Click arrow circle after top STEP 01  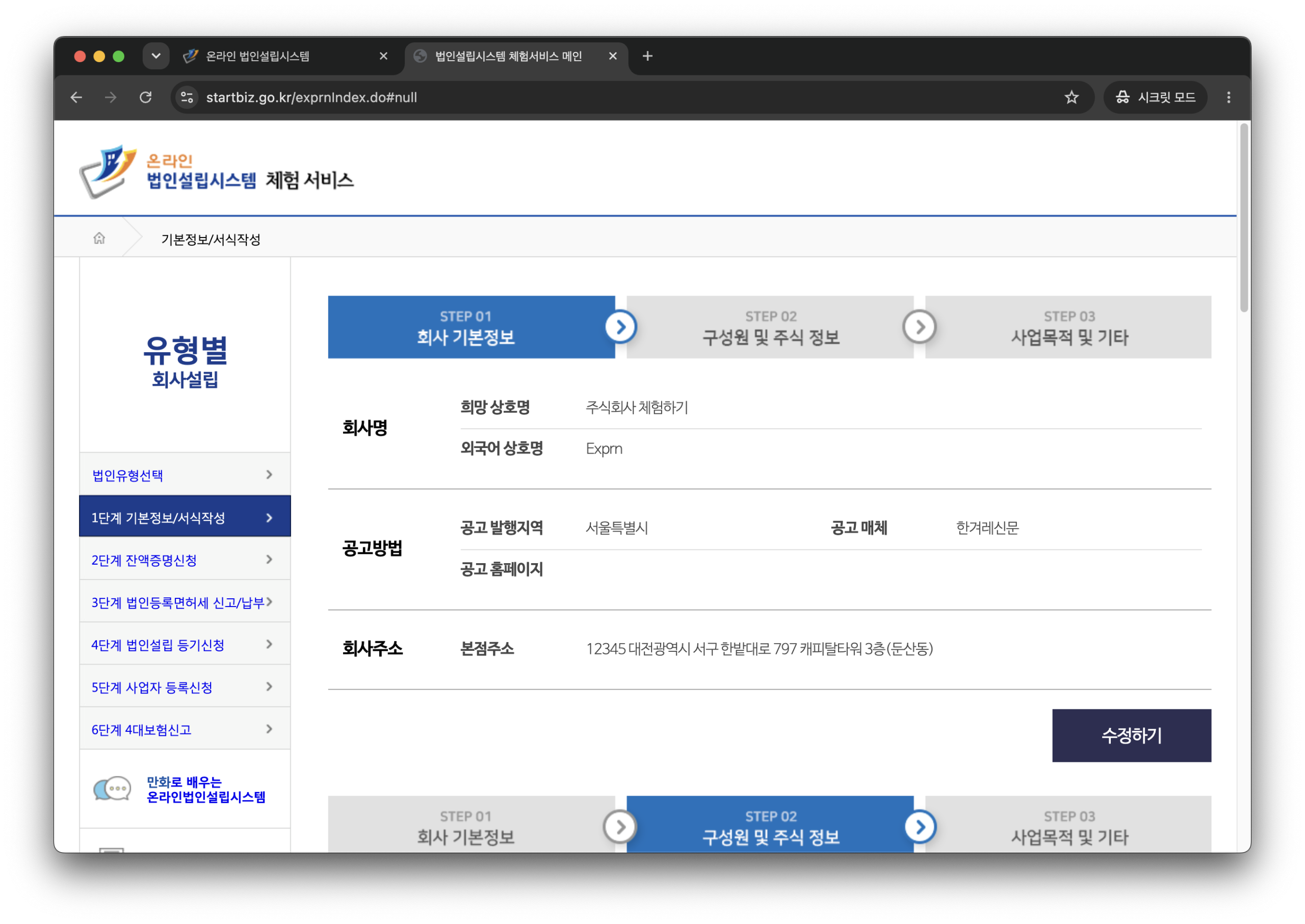(620, 327)
